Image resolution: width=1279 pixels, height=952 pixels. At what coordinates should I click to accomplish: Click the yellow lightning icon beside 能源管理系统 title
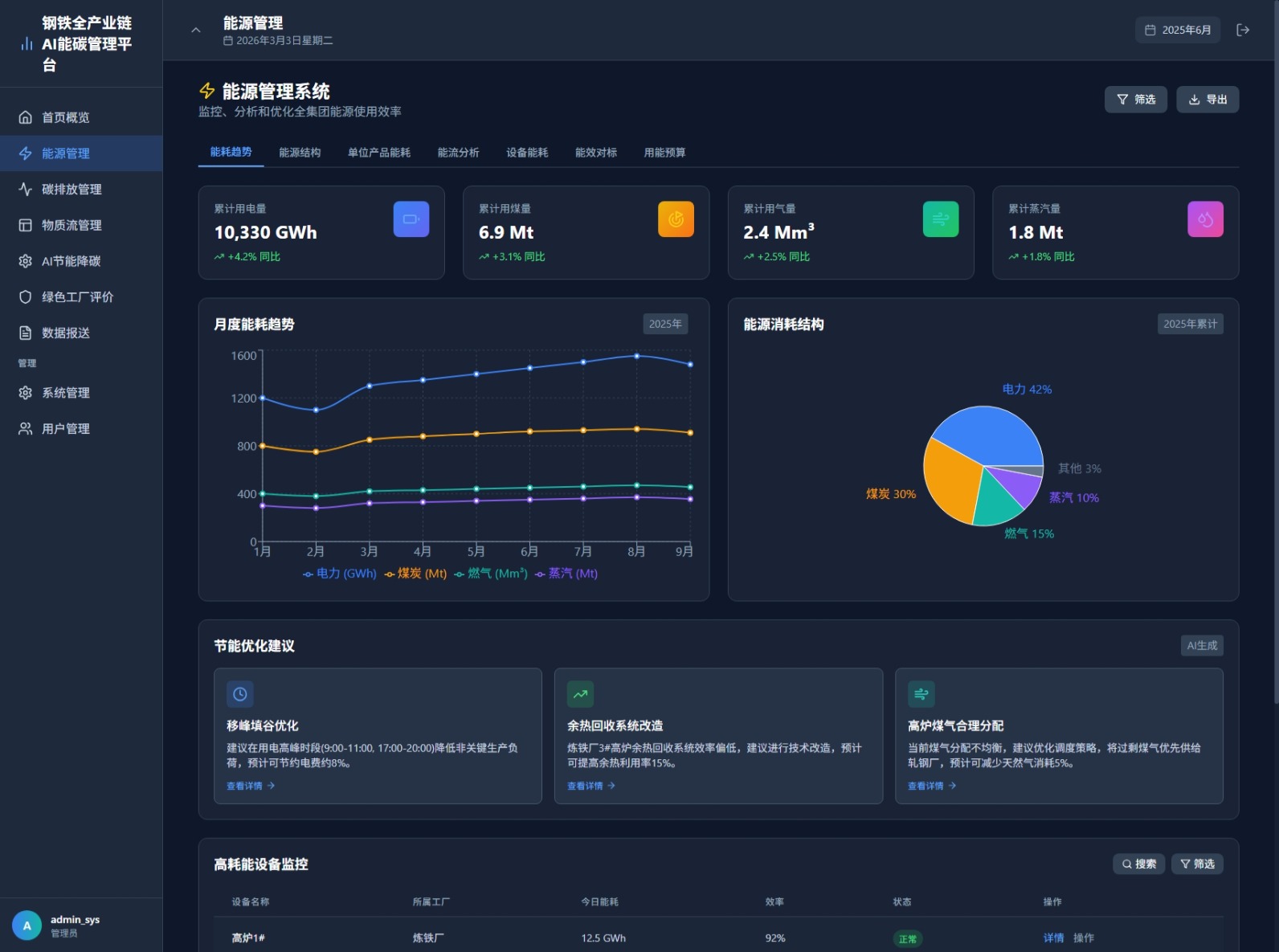point(207,91)
